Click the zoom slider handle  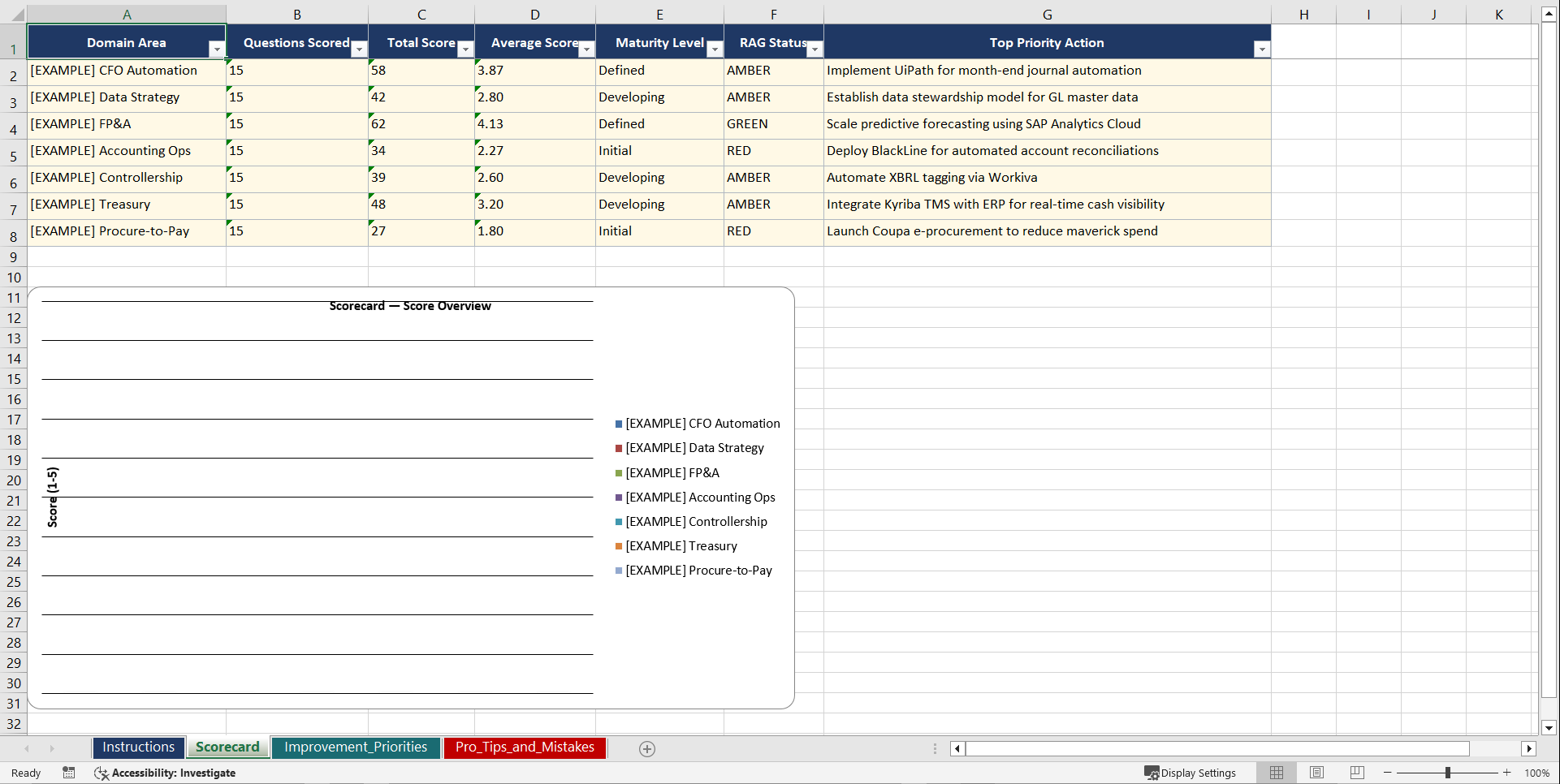[1447, 773]
